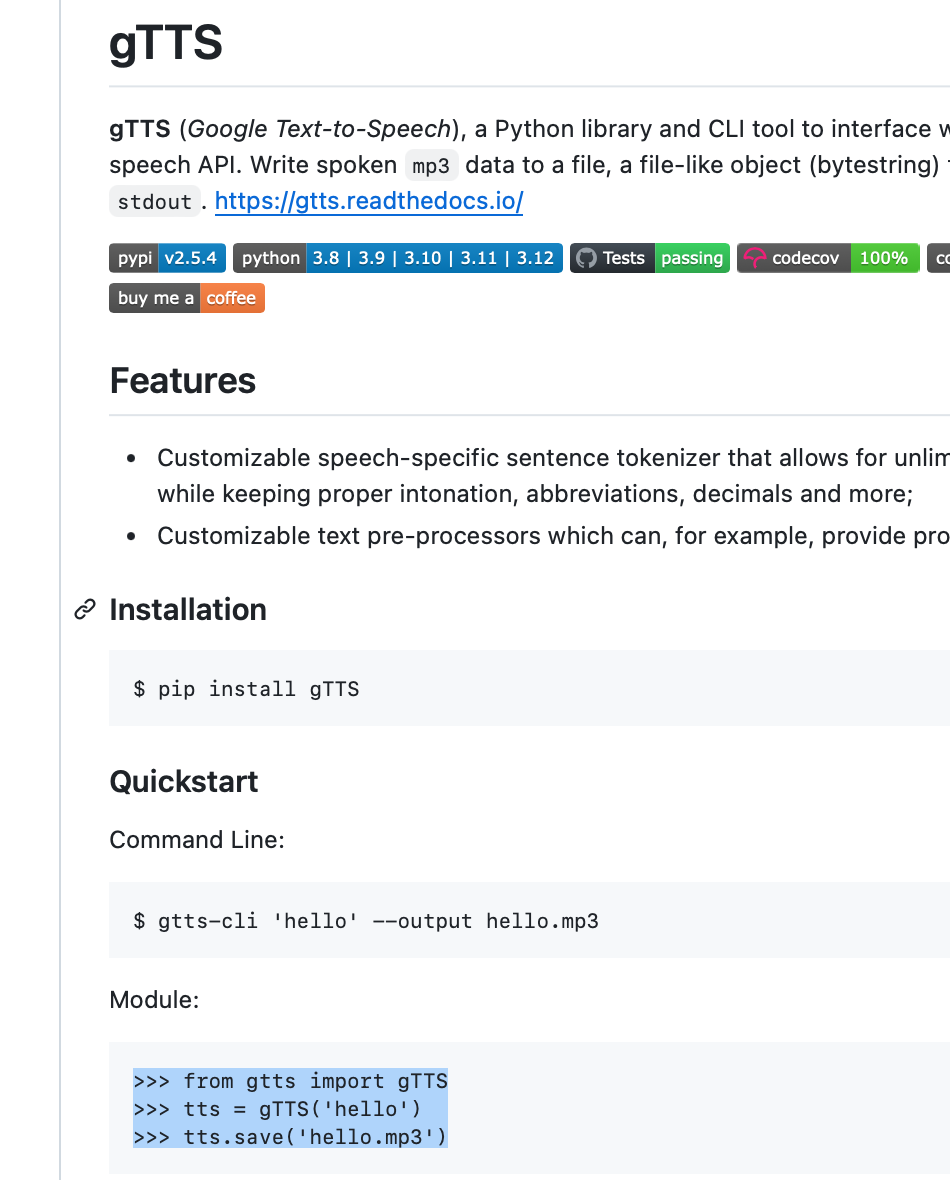
Task: Open the python versions badge
Action: coord(397,258)
